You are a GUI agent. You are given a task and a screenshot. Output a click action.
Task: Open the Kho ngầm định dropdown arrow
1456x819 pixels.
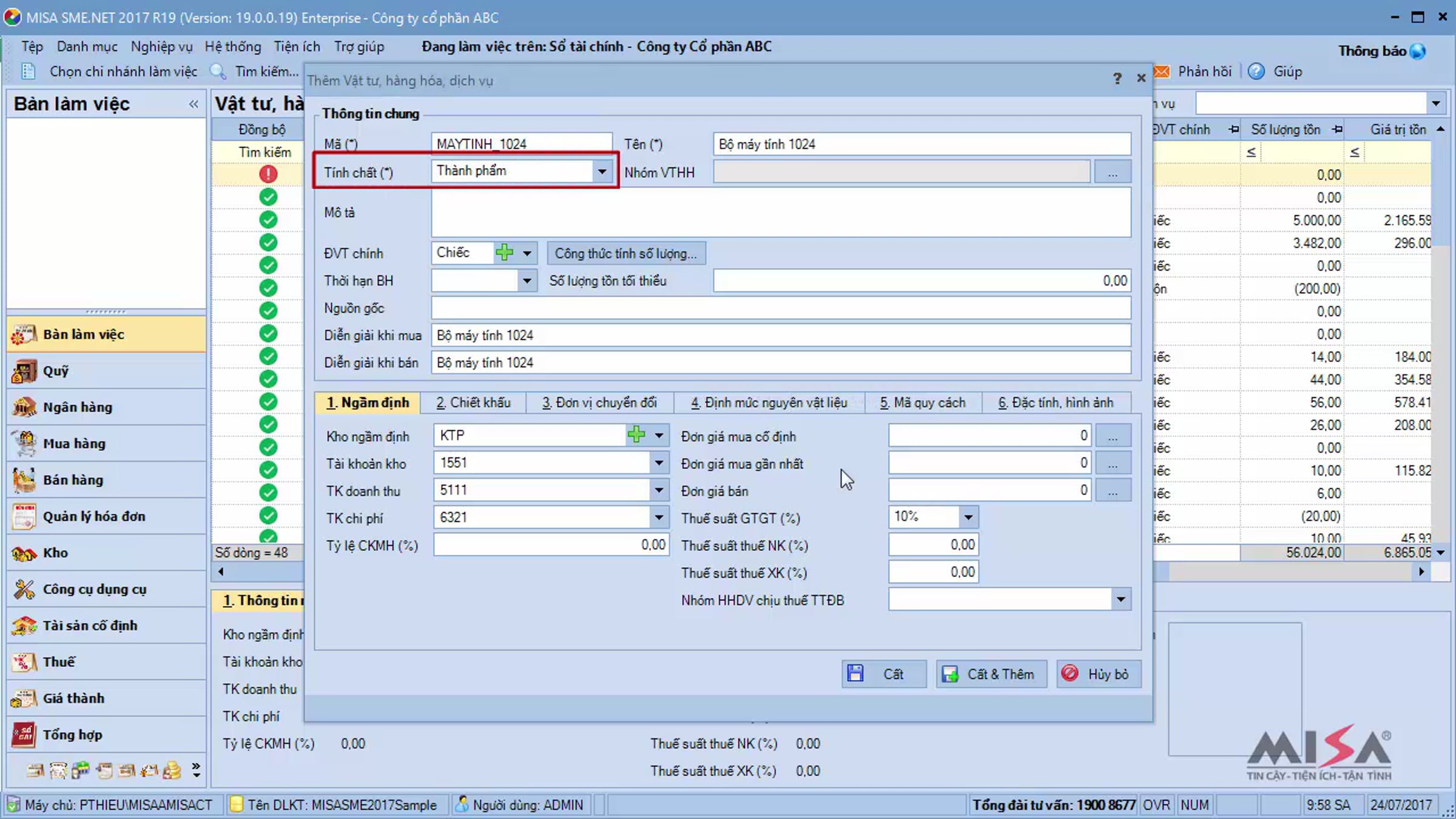[x=659, y=435]
